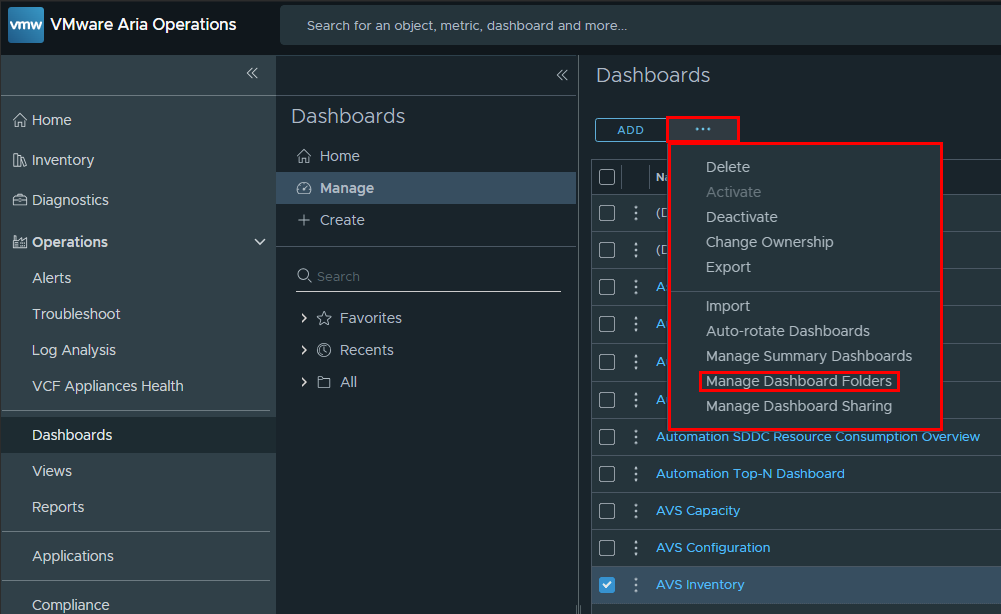1001x614 pixels.
Task: Open Log Analysis in left navigation
Action: pyautogui.click(x=74, y=350)
